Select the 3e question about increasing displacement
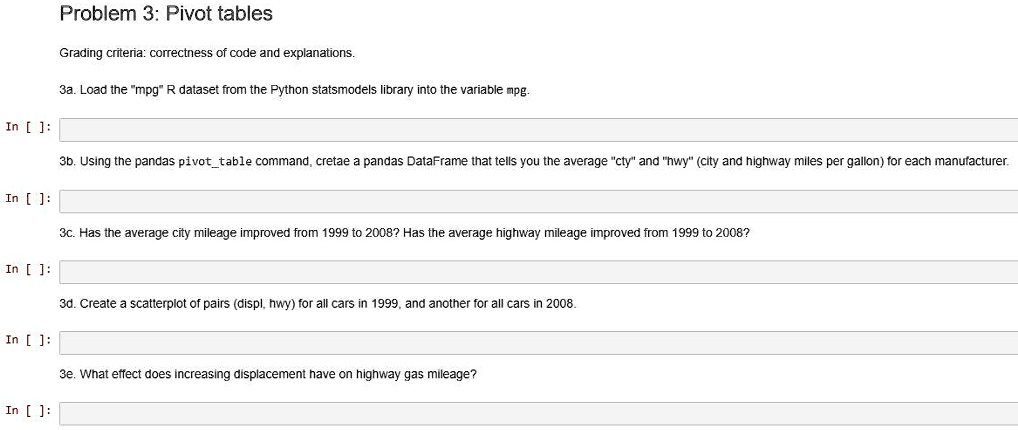The image size is (1018, 430). coord(268,374)
